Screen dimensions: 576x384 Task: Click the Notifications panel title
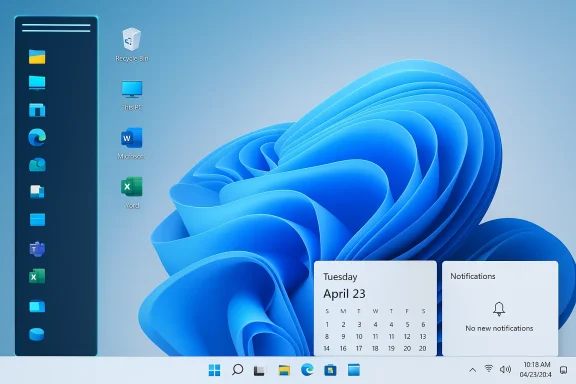[473, 276]
